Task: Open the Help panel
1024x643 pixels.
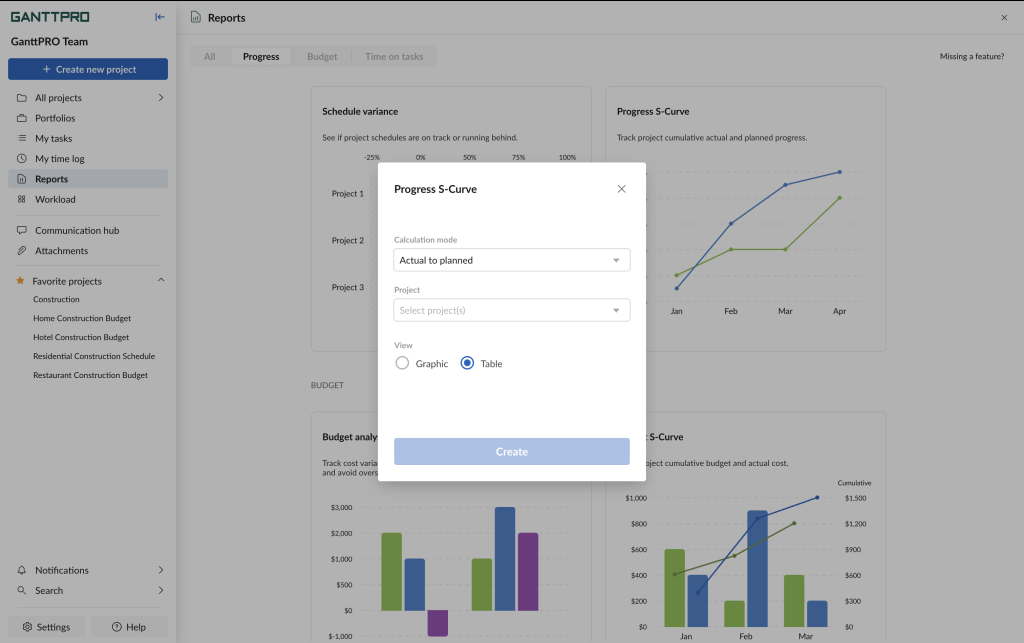Action: [129, 627]
